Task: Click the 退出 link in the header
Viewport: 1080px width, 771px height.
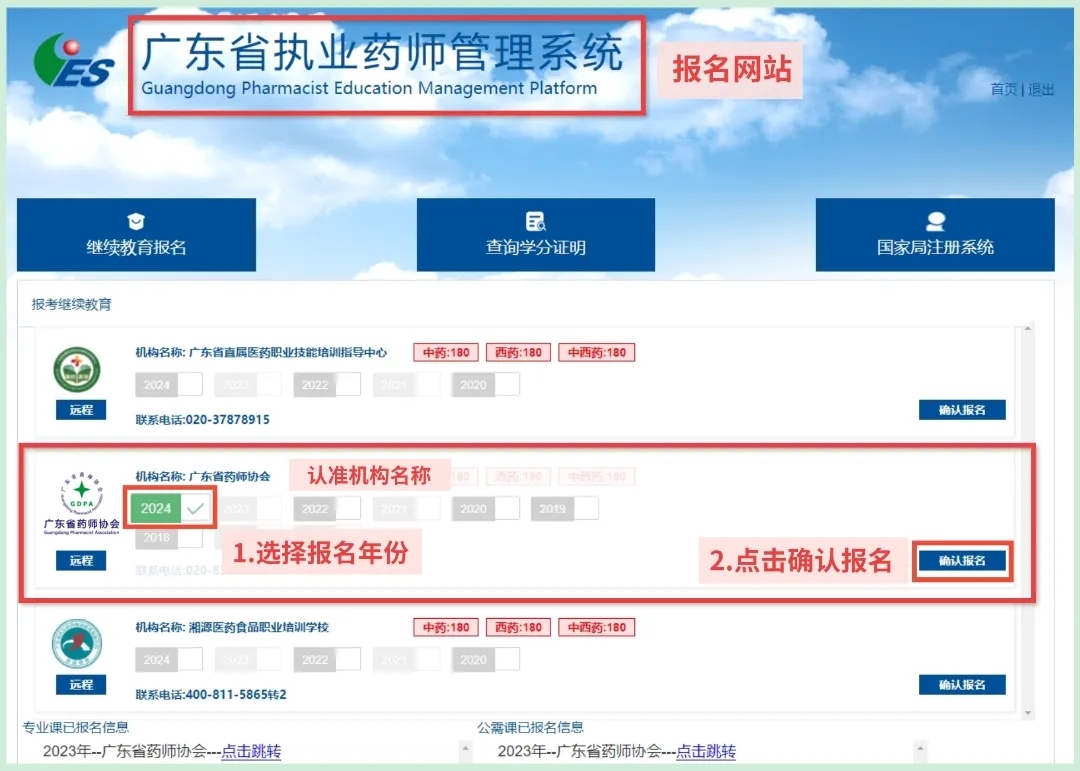Action: point(1041,90)
